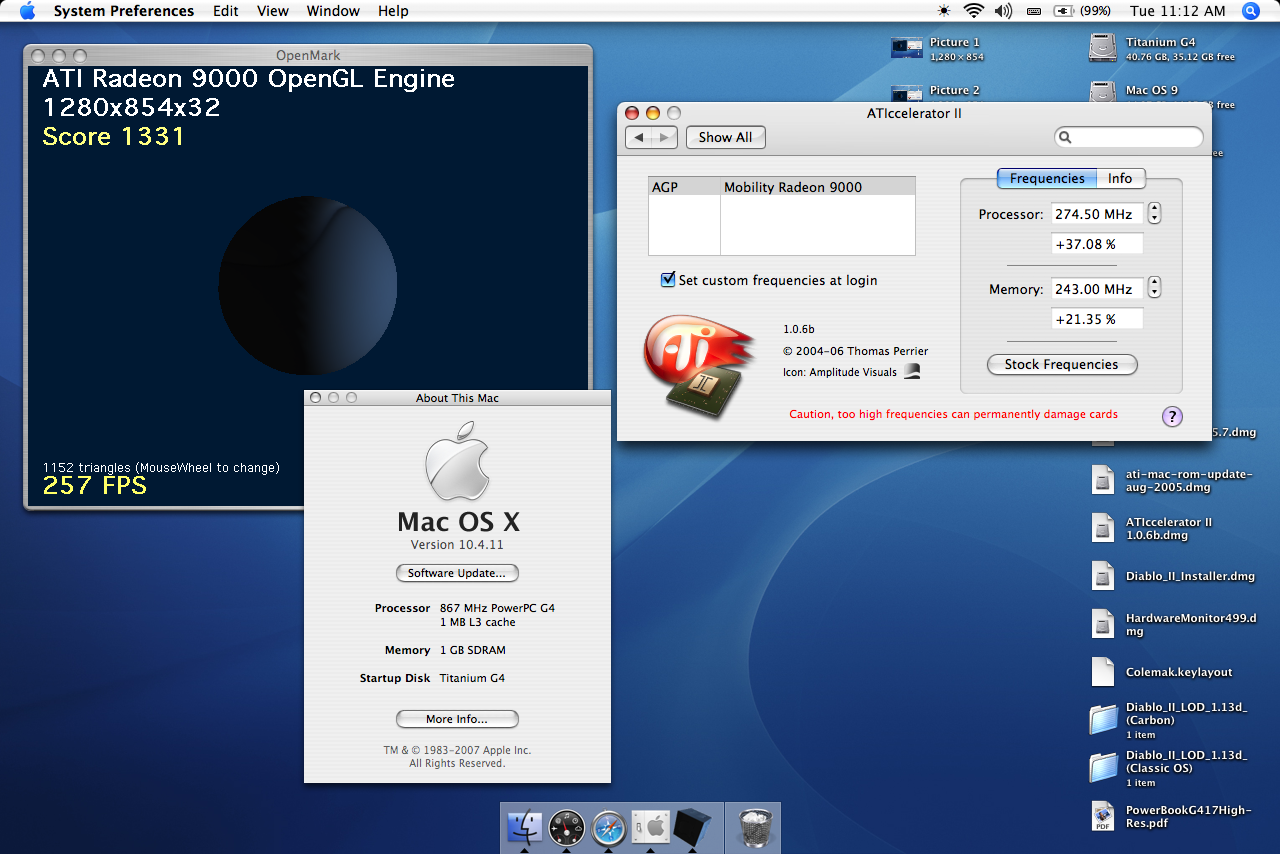This screenshot has height=854, width=1280.
Task: Switch to the Info tab
Action: coord(1120,179)
